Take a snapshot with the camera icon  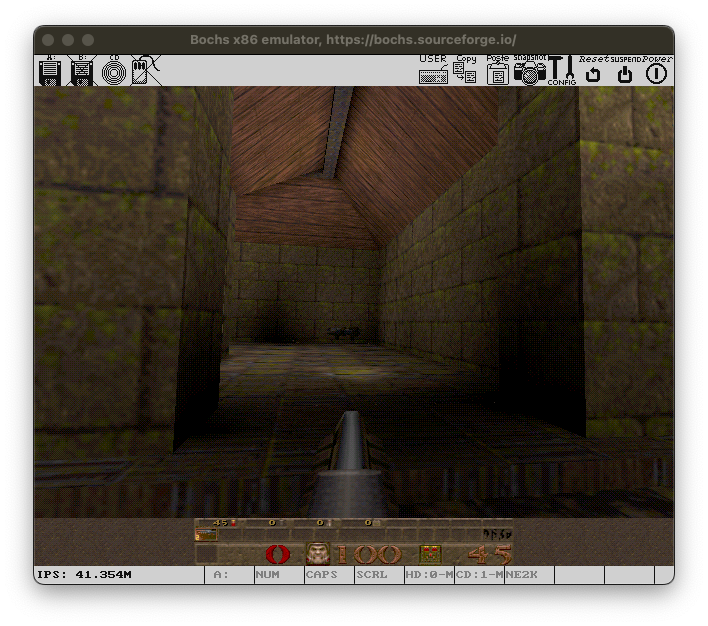click(x=530, y=71)
